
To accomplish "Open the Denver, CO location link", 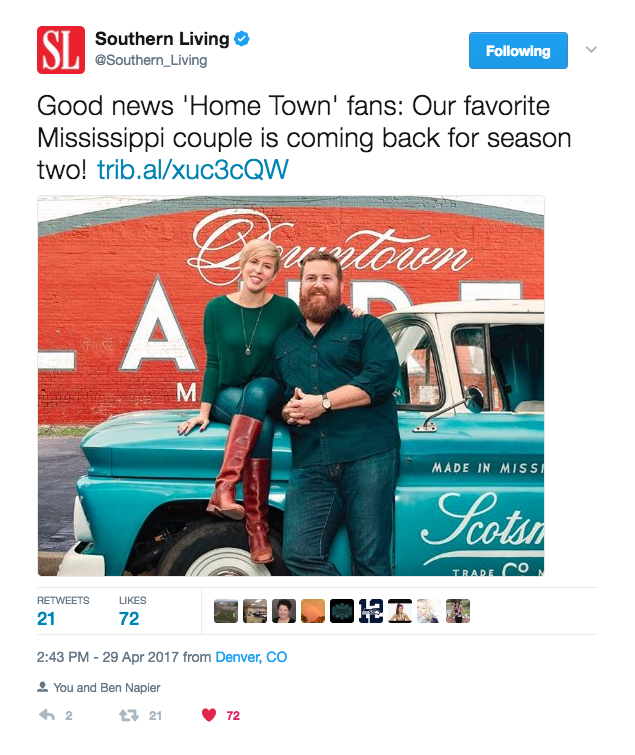I will pyautogui.click(x=251, y=657).
